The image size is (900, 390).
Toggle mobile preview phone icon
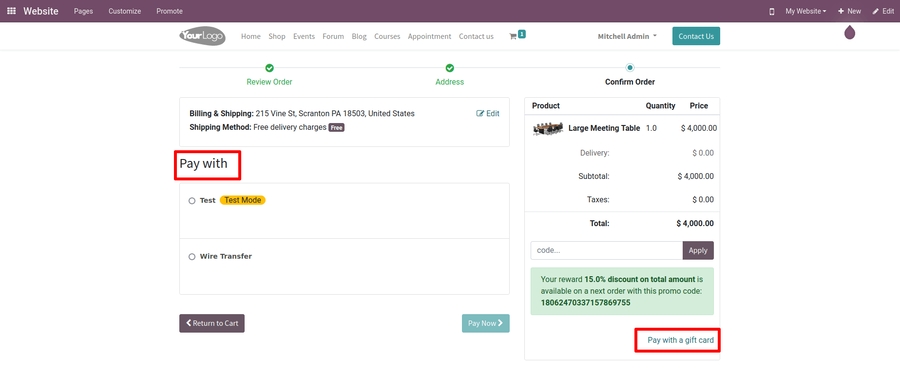[x=771, y=11]
